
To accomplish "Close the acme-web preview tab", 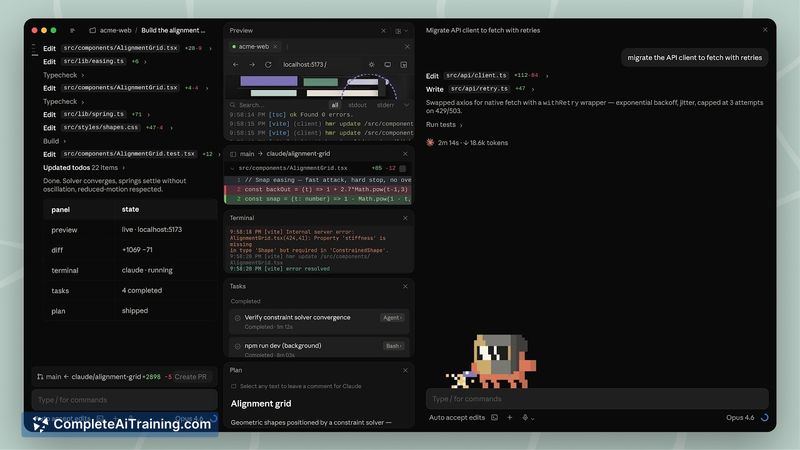I will (276, 46).
